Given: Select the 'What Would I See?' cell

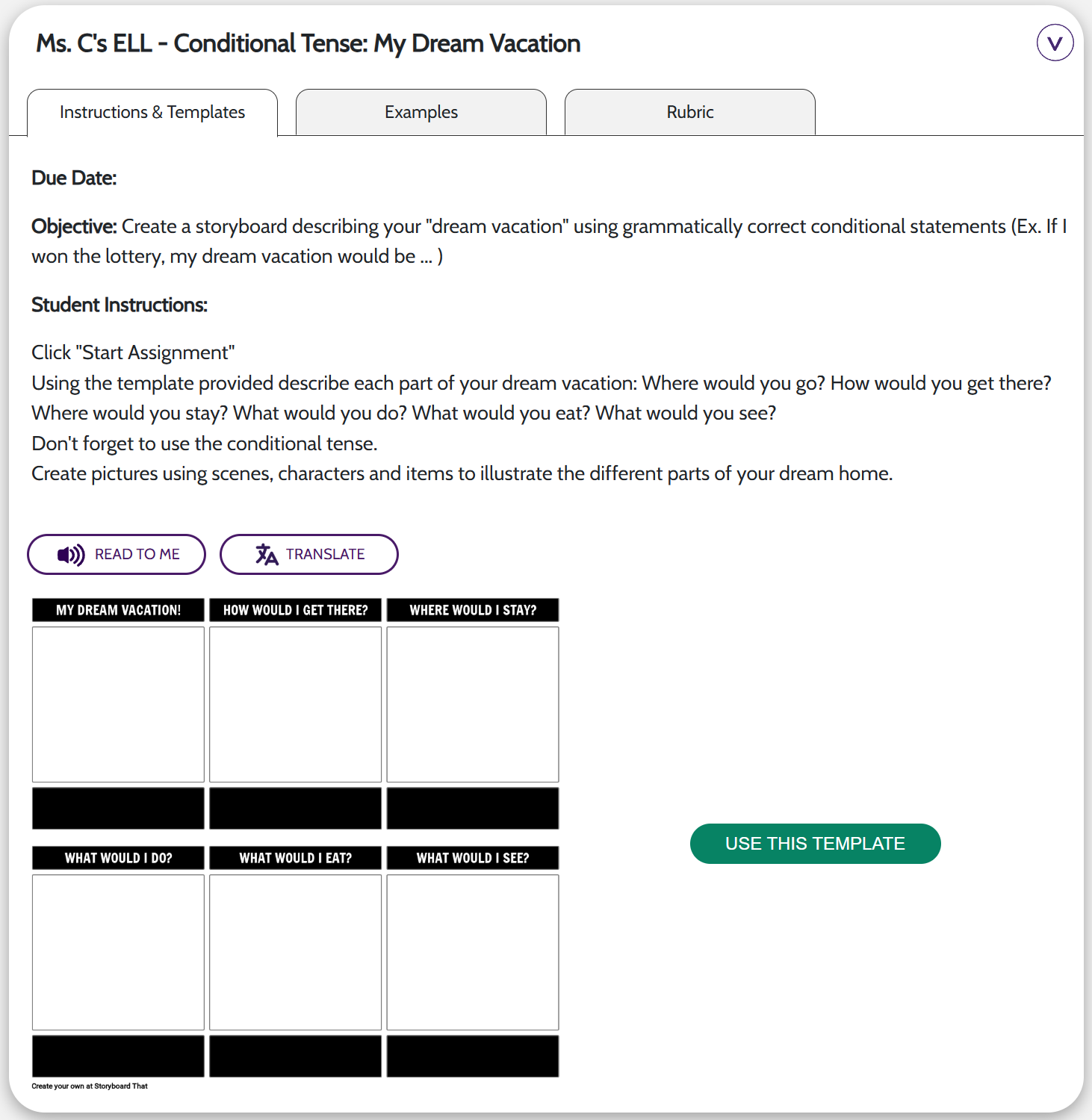Looking at the screenshot, I should point(473,952).
